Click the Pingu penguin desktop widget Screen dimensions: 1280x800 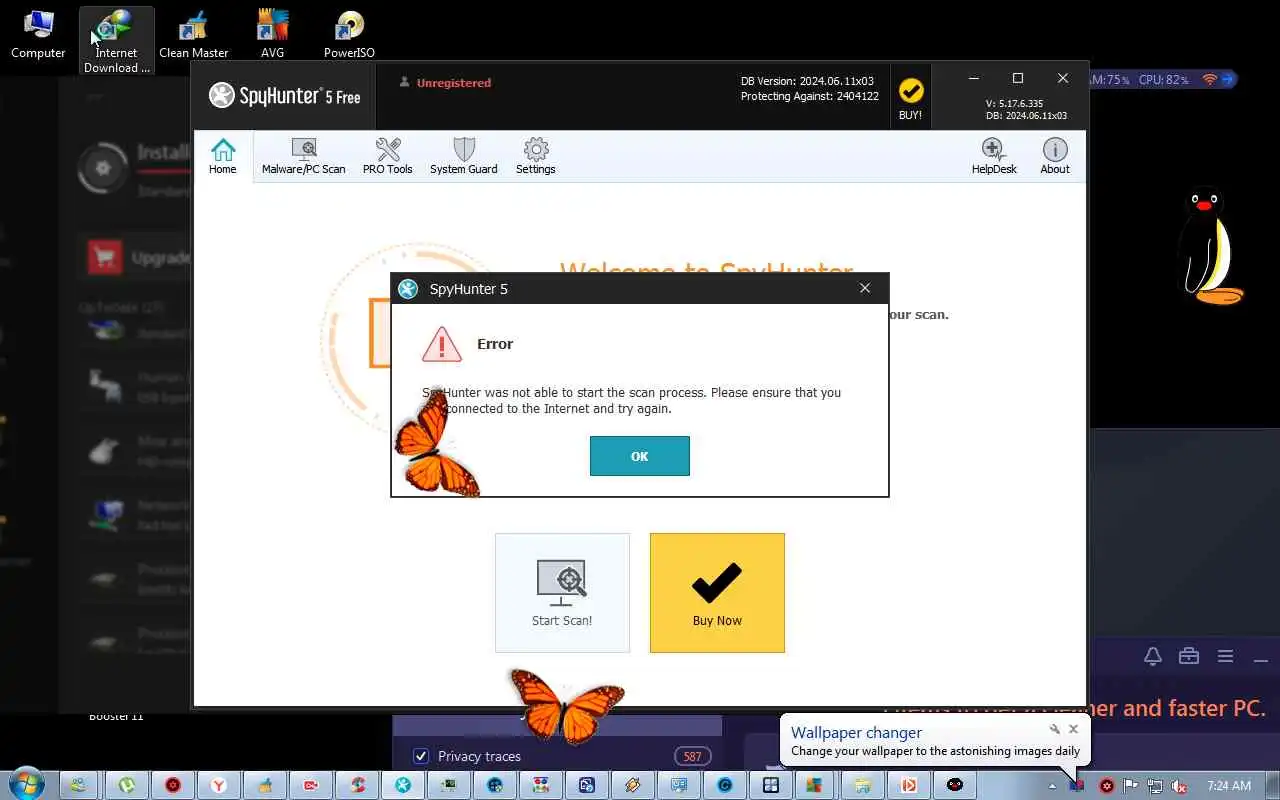coord(1211,246)
